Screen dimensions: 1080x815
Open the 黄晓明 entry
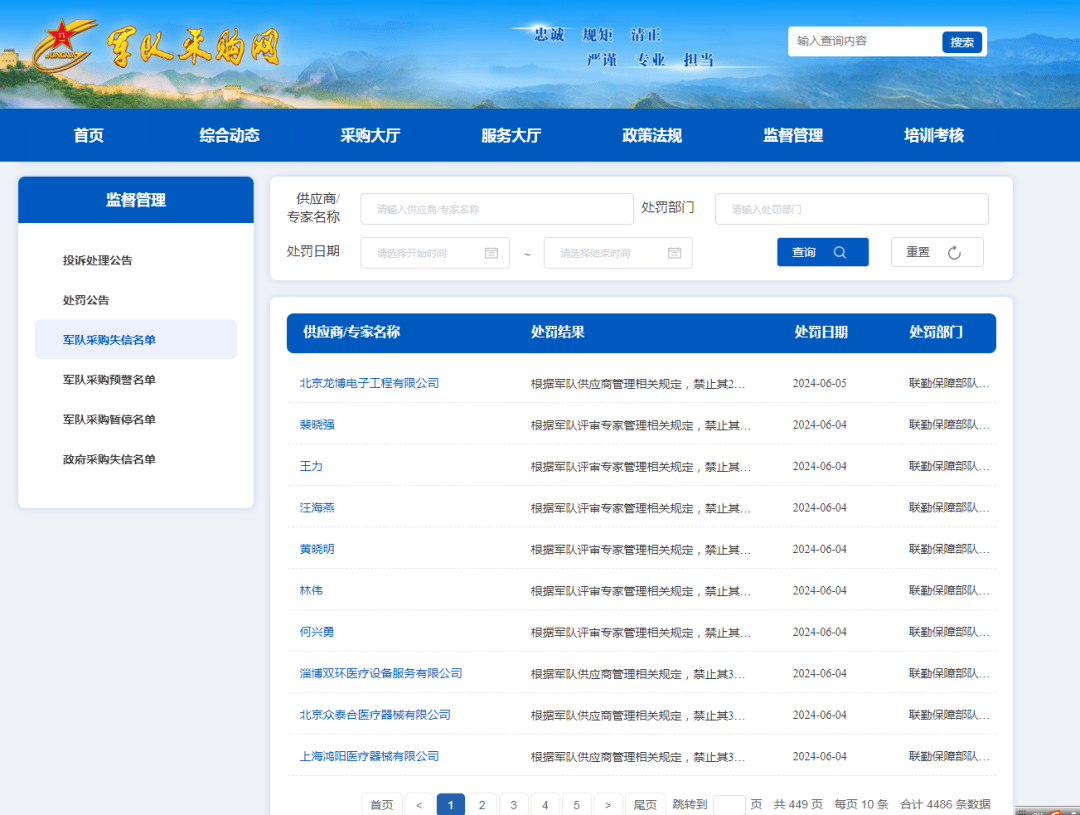tap(317, 549)
